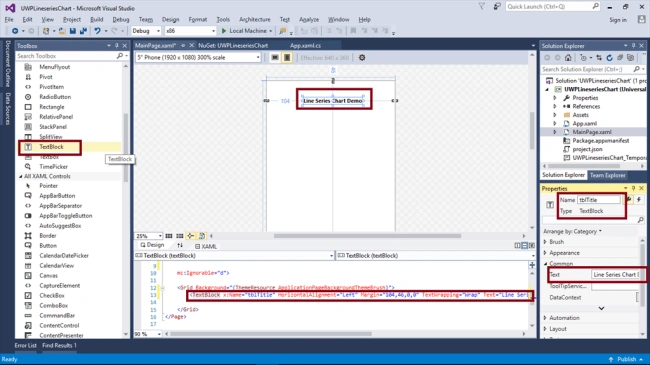The height and width of the screenshot is (365, 650).
Task: Select the StackPanel control in Toolbox
Action: click(x=53, y=127)
